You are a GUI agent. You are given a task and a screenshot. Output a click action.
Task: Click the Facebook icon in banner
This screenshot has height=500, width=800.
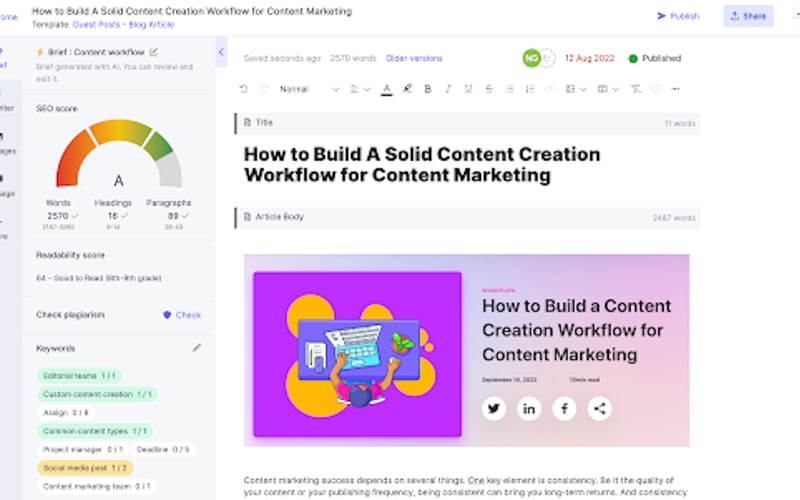click(x=564, y=409)
